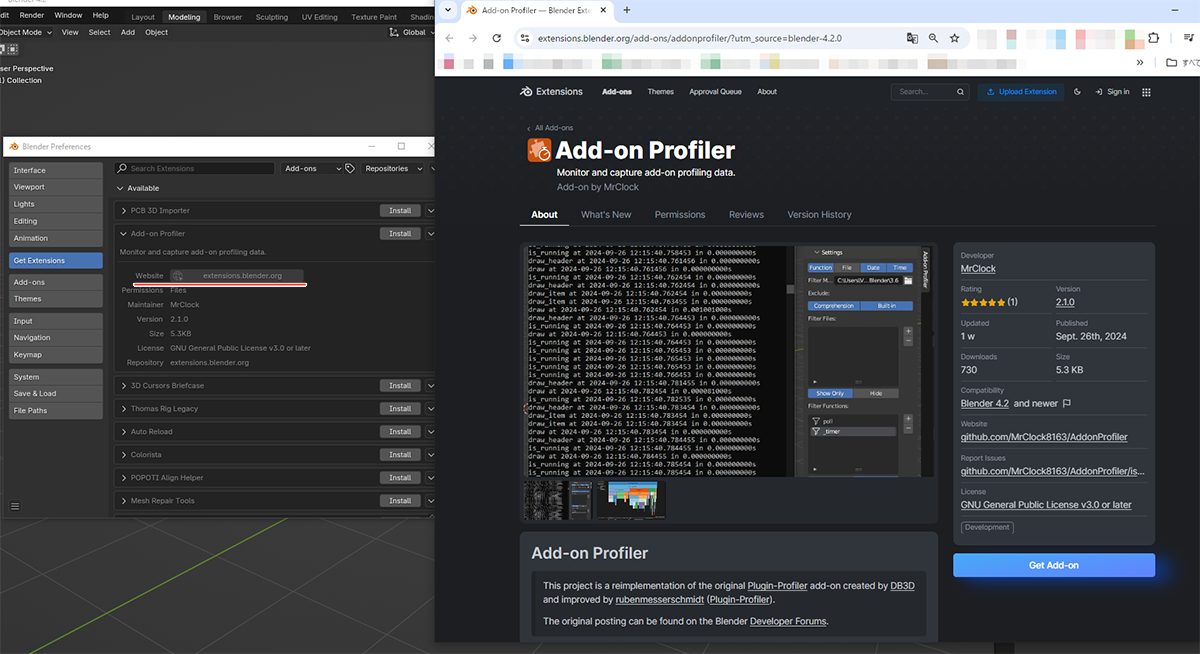1200x654 pixels.
Task: Open the github.com/MrClock8163/AddonProfiler website link
Action: 1044,437
